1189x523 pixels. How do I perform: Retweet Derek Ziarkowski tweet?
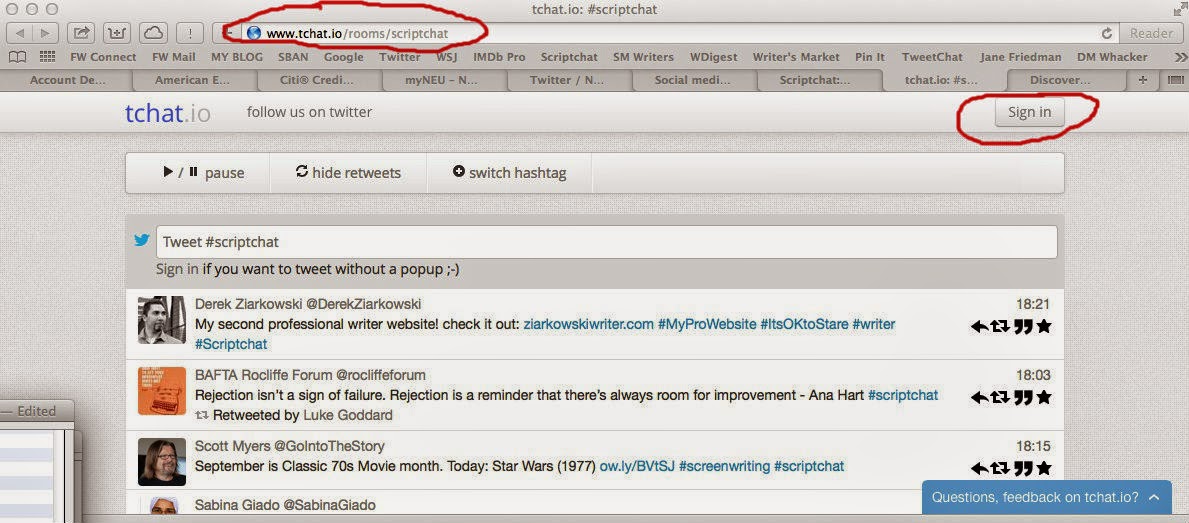(1001, 326)
